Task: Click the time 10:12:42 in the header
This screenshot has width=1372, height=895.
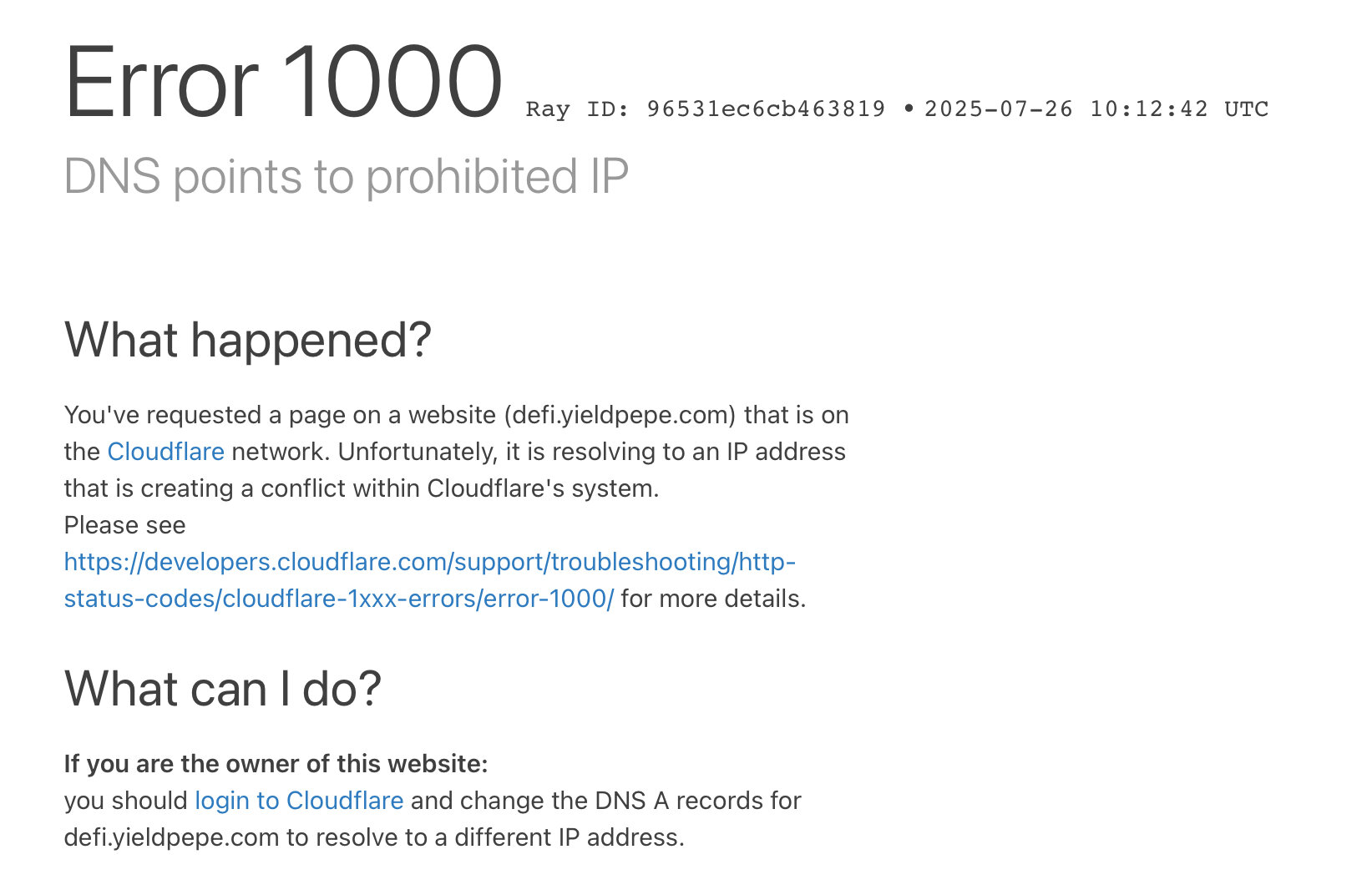Action: click(x=1148, y=109)
